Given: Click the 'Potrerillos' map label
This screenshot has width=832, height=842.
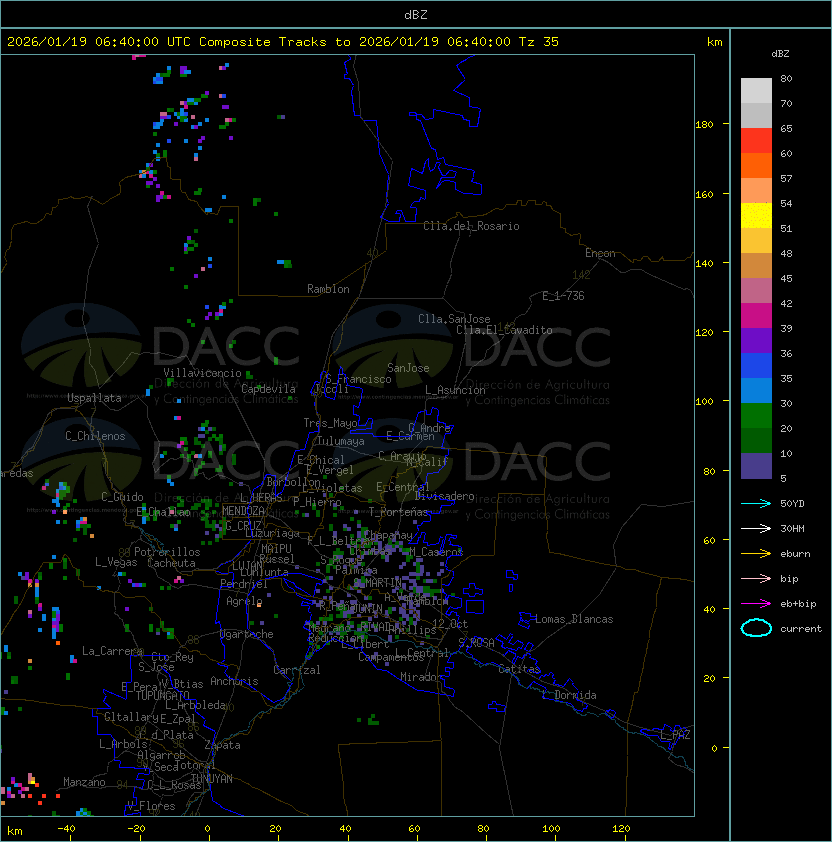Looking at the screenshot, I should (x=167, y=552).
